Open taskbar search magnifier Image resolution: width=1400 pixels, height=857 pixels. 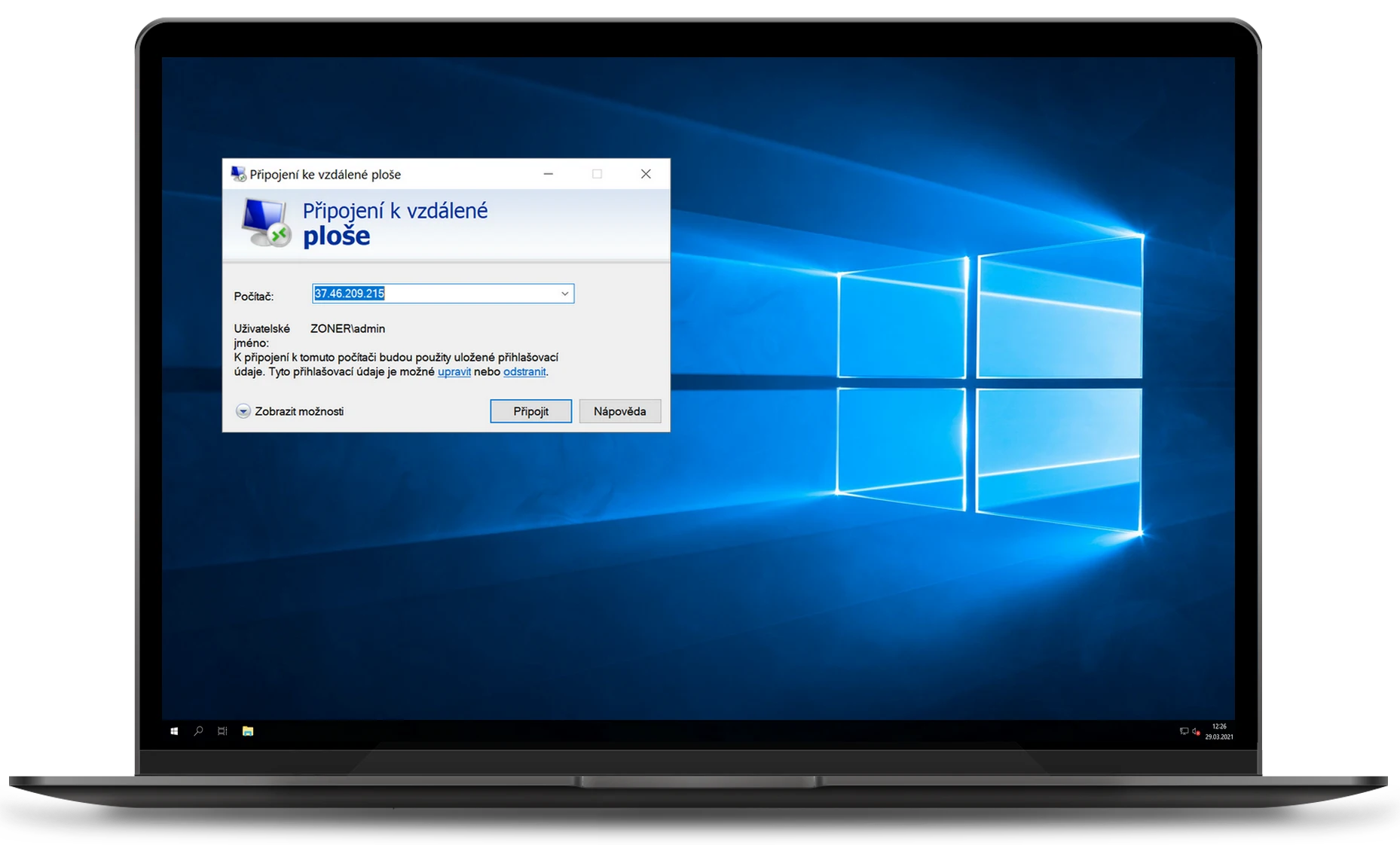(x=198, y=731)
